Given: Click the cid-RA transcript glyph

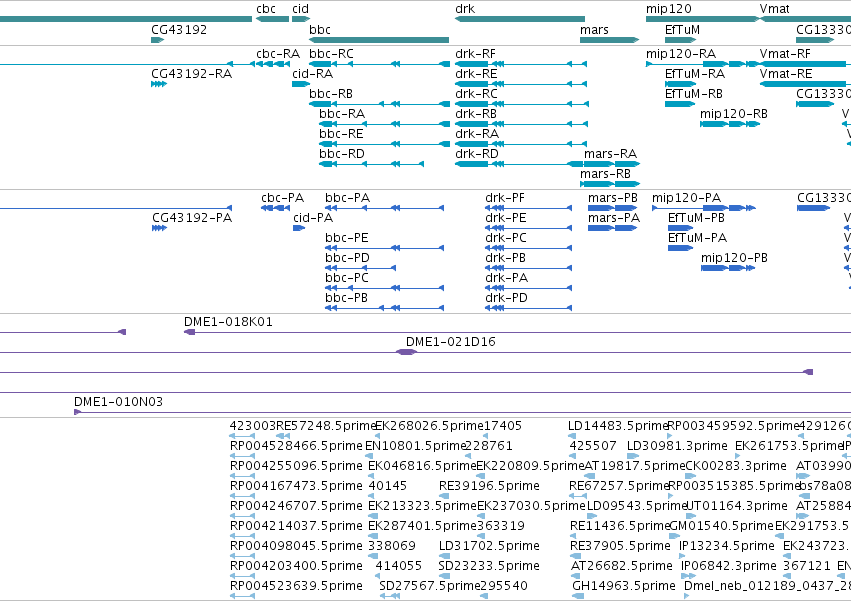Looking at the screenshot, I should click(x=301, y=84).
